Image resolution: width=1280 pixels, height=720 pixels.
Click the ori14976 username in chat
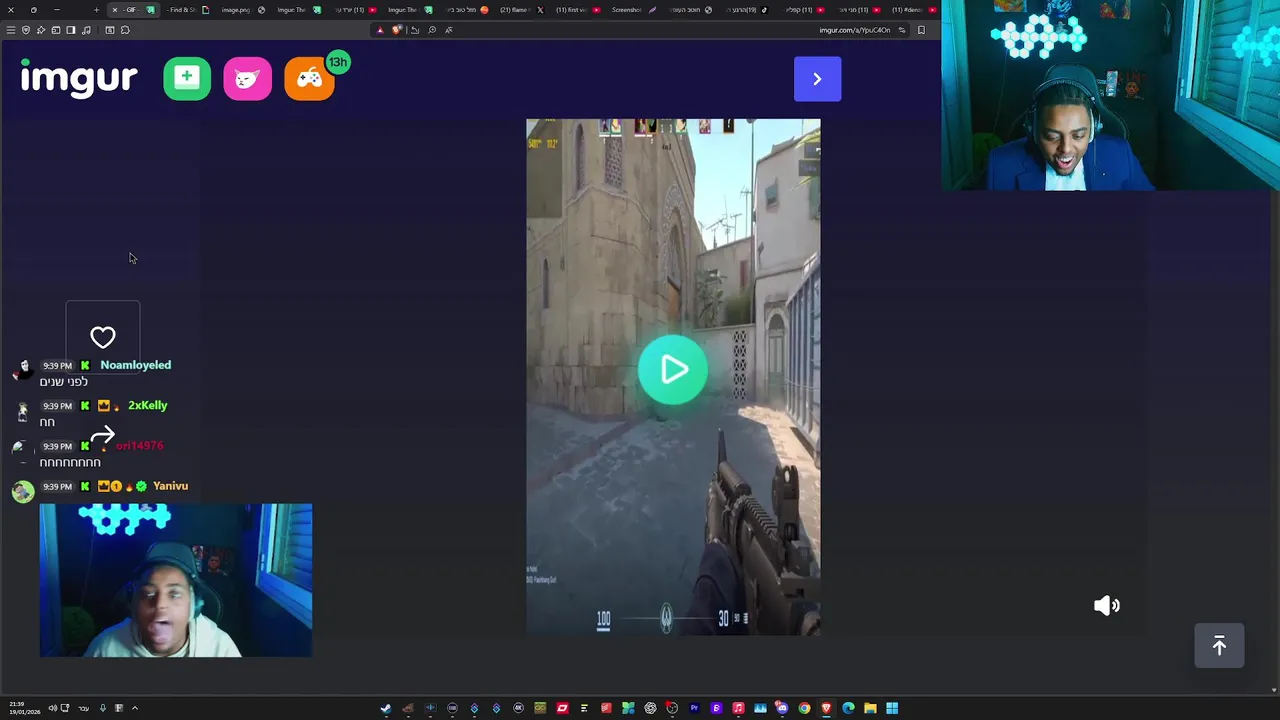[139, 446]
